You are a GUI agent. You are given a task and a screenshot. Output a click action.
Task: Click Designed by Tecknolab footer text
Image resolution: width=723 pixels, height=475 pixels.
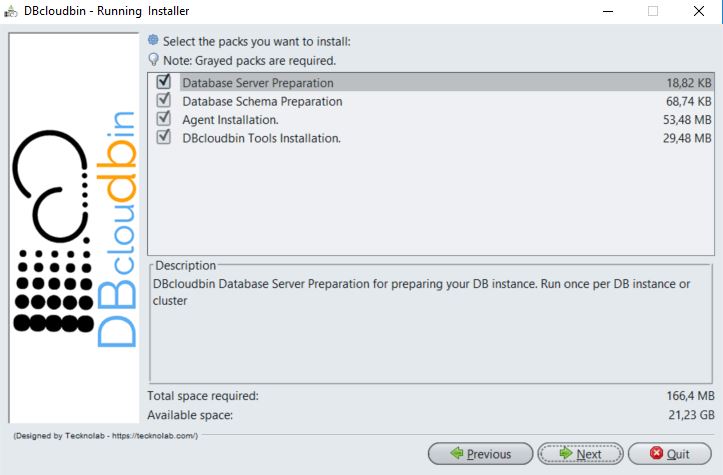click(x=106, y=436)
